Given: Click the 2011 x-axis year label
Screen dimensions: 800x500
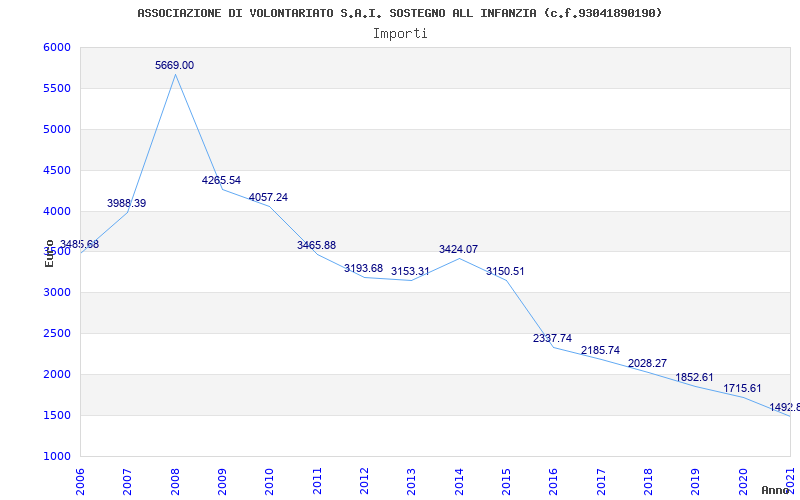Looking at the screenshot, I should (x=317, y=482).
